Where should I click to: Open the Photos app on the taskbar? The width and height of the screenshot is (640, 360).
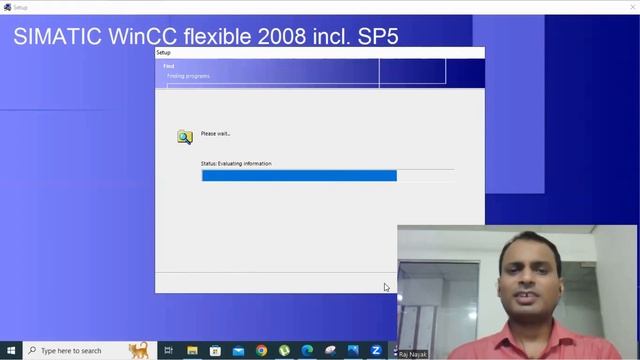[353, 350]
